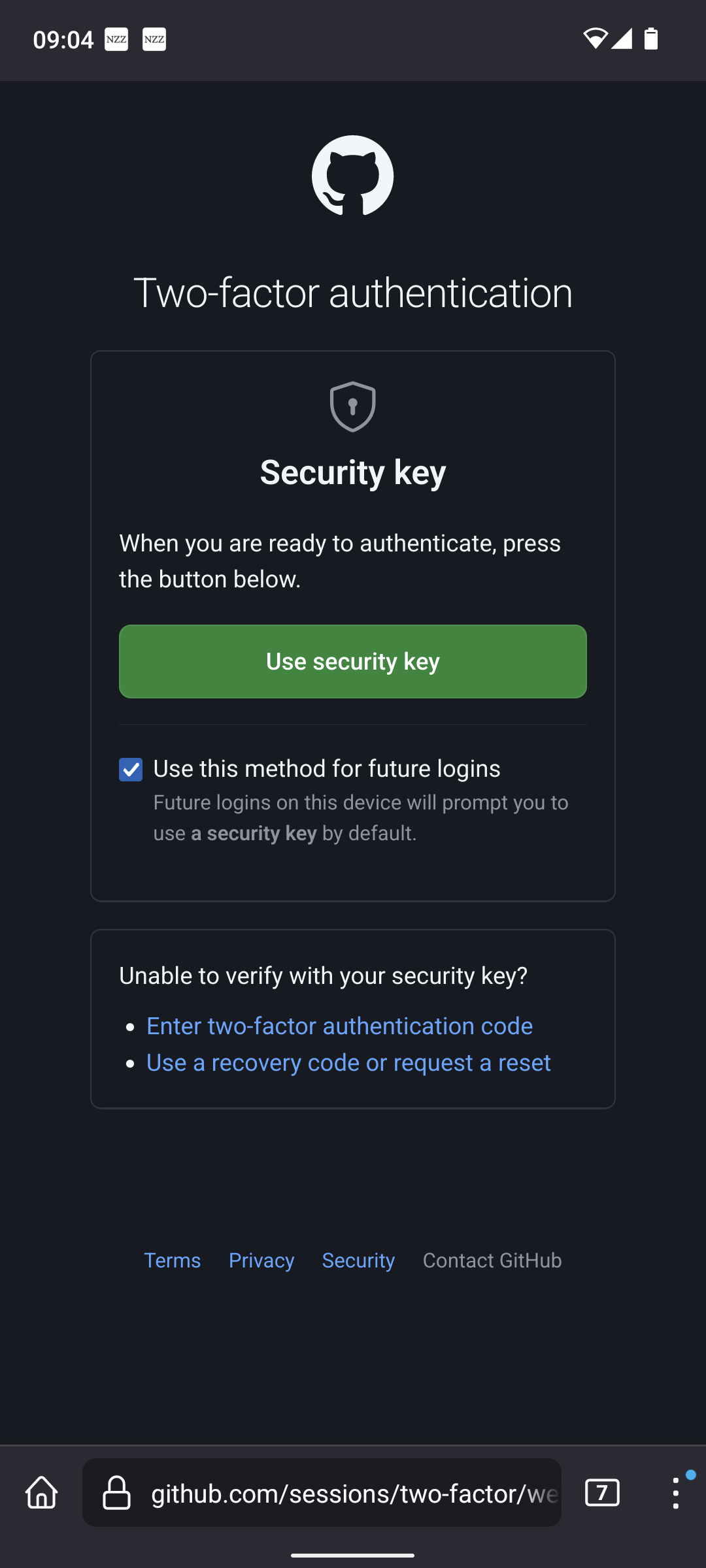Viewport: 706px width, 1568px height.
Task: Open the recovery code or reset option
Action: (x=348, y=1062)
